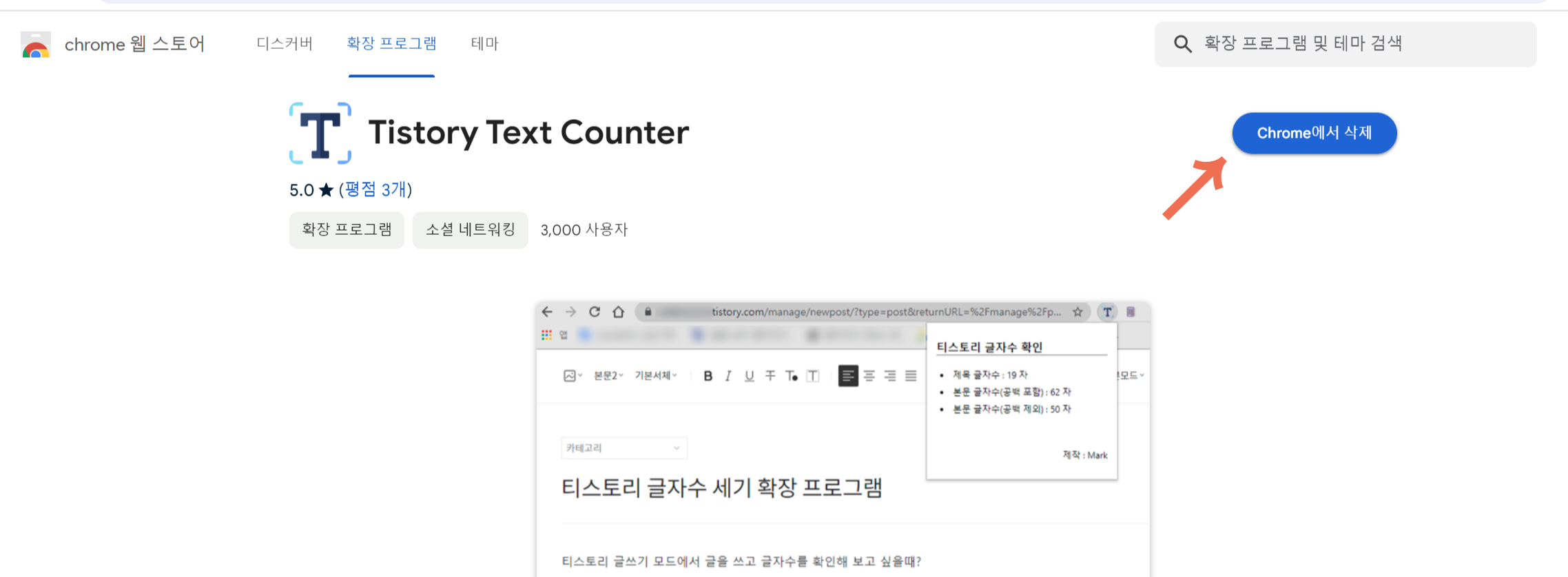Image resolution: width=1568 pixels, height=577 pixels.
Task: Click the 본문 글자수(공백 포함) : 62 자 line
Action: (x=1011, y=392)
